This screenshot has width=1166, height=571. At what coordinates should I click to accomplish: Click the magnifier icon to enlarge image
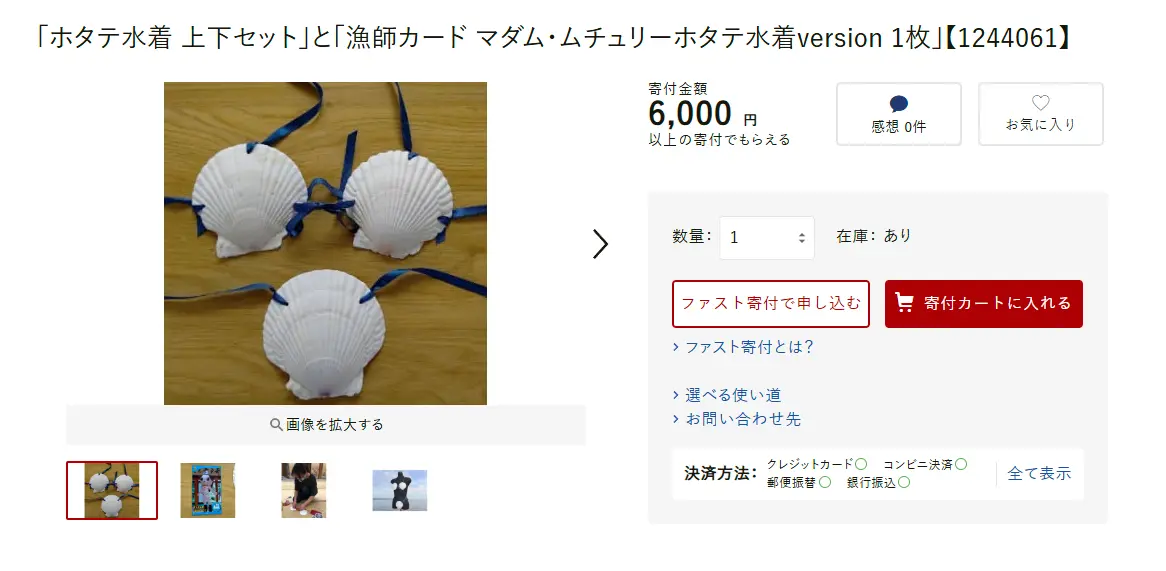(276, 425)
